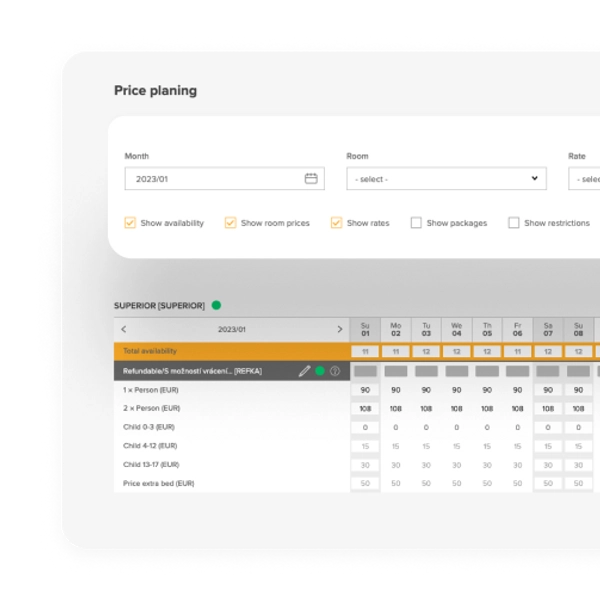Toggle green status dot of REFKA rate

[x=320, y=371]
